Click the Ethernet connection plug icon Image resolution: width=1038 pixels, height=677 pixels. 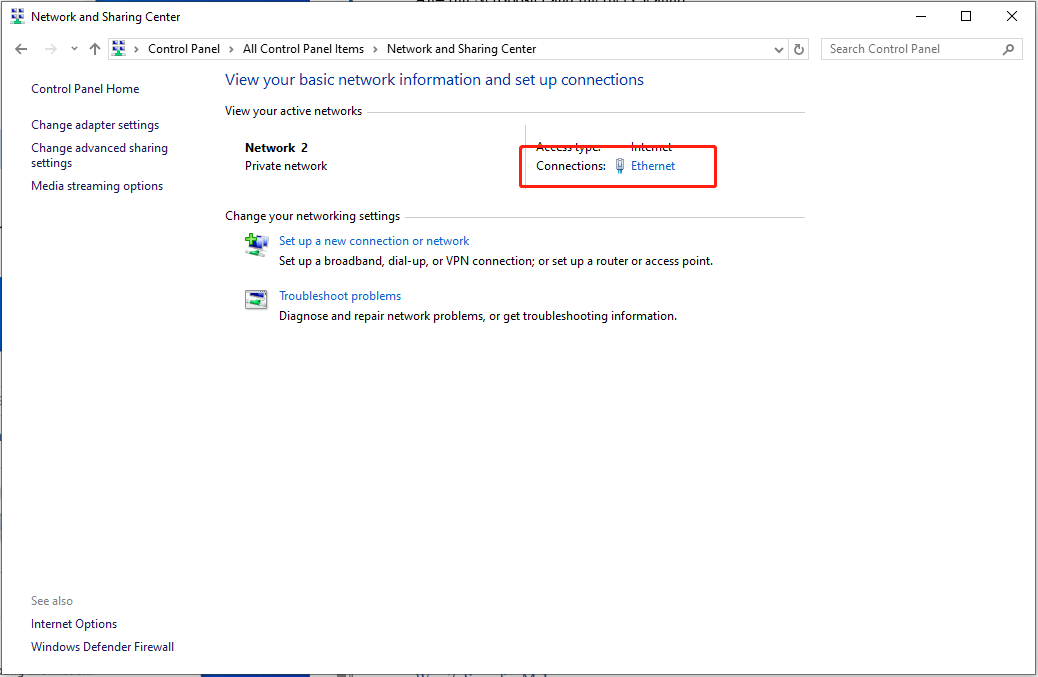click(x=620, y=166)
